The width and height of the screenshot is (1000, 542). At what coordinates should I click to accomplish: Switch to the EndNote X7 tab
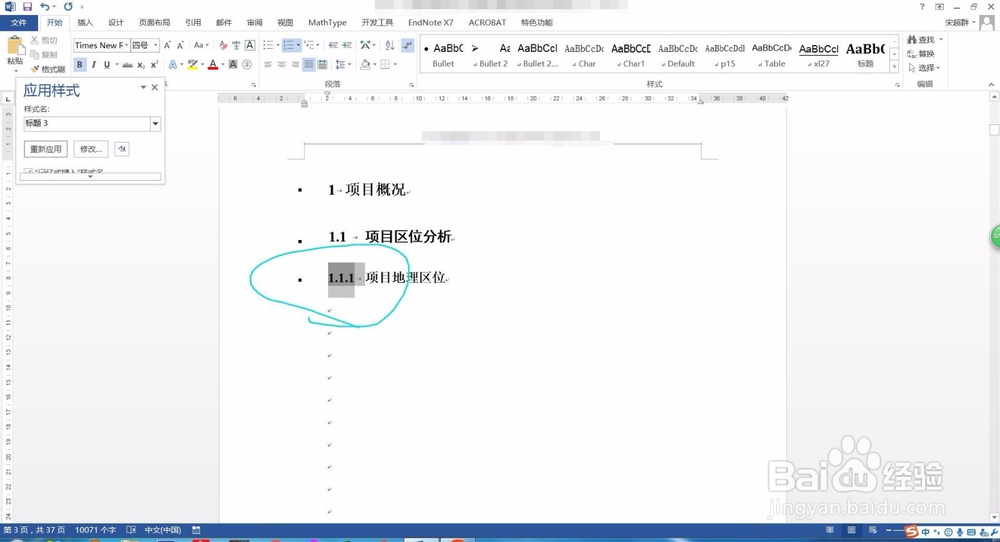pos(430,23)
